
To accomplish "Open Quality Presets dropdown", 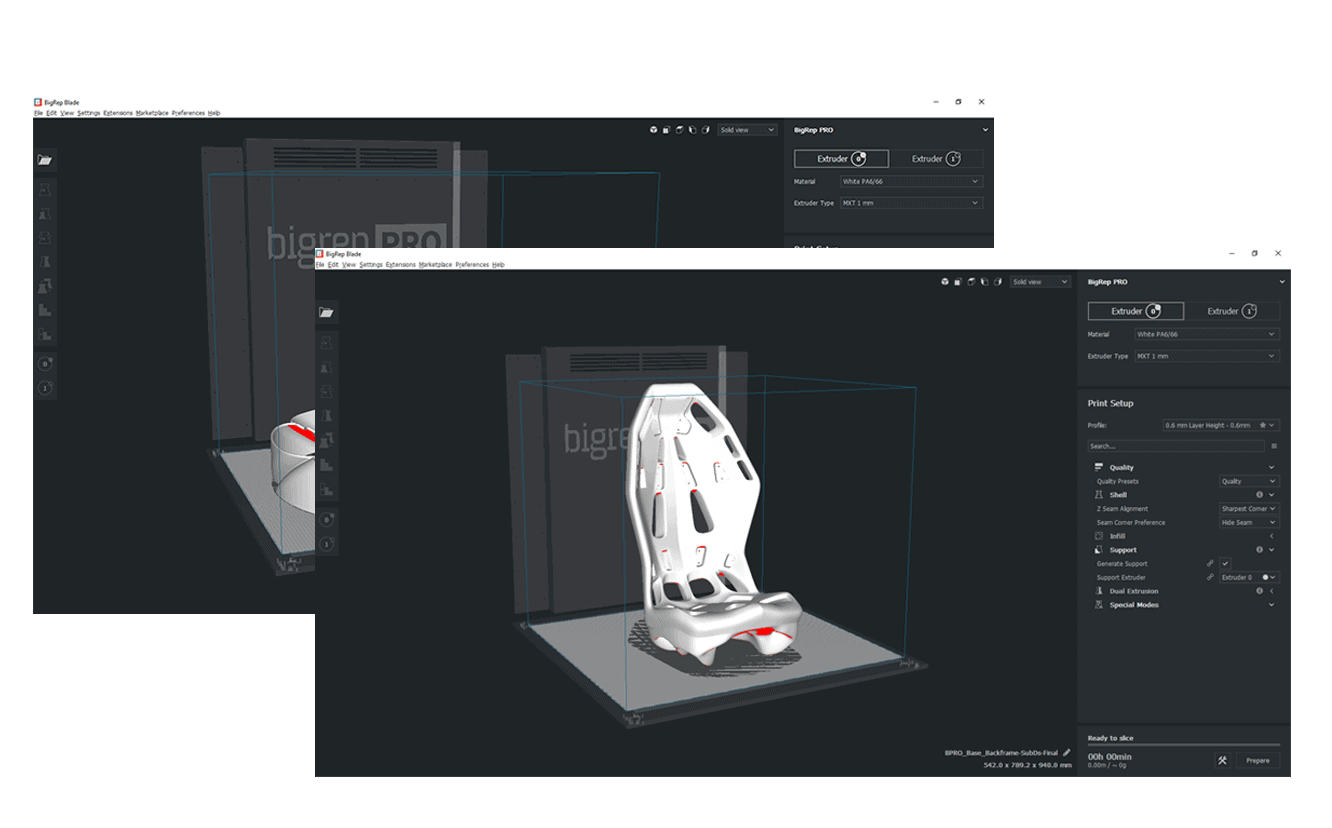I will coord(1249,481).
